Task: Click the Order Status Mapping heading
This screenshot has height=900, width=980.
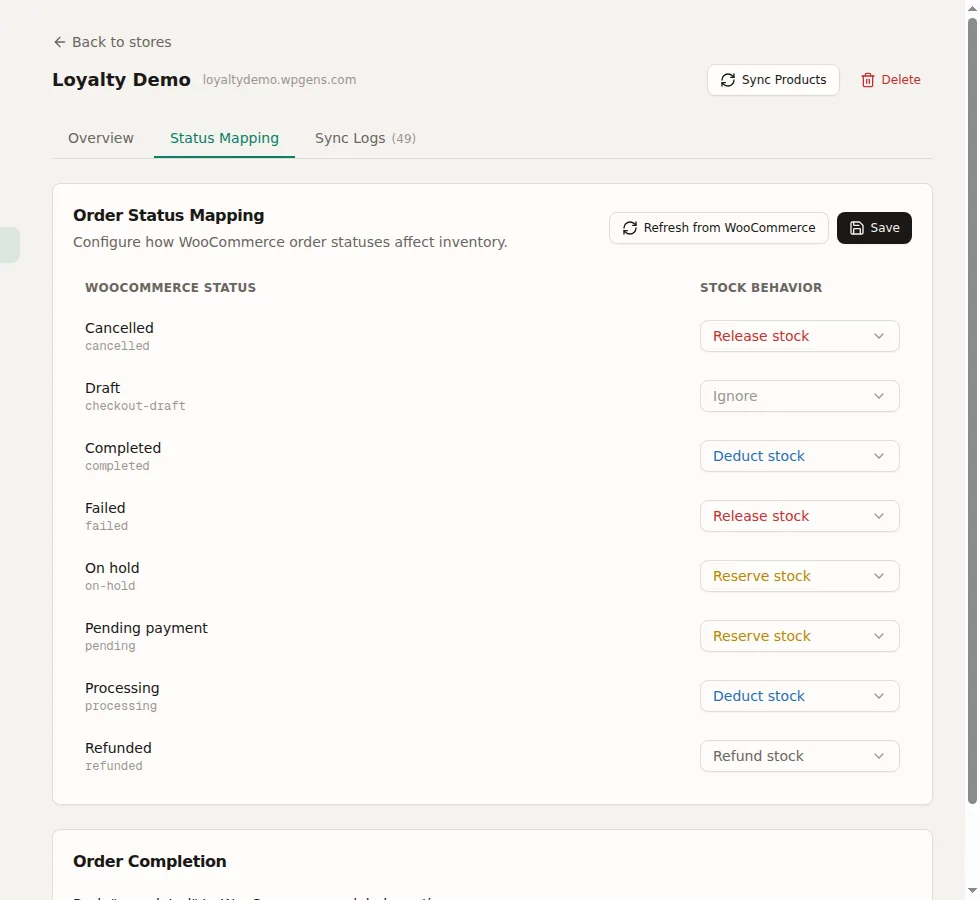Action: (169, 215)
